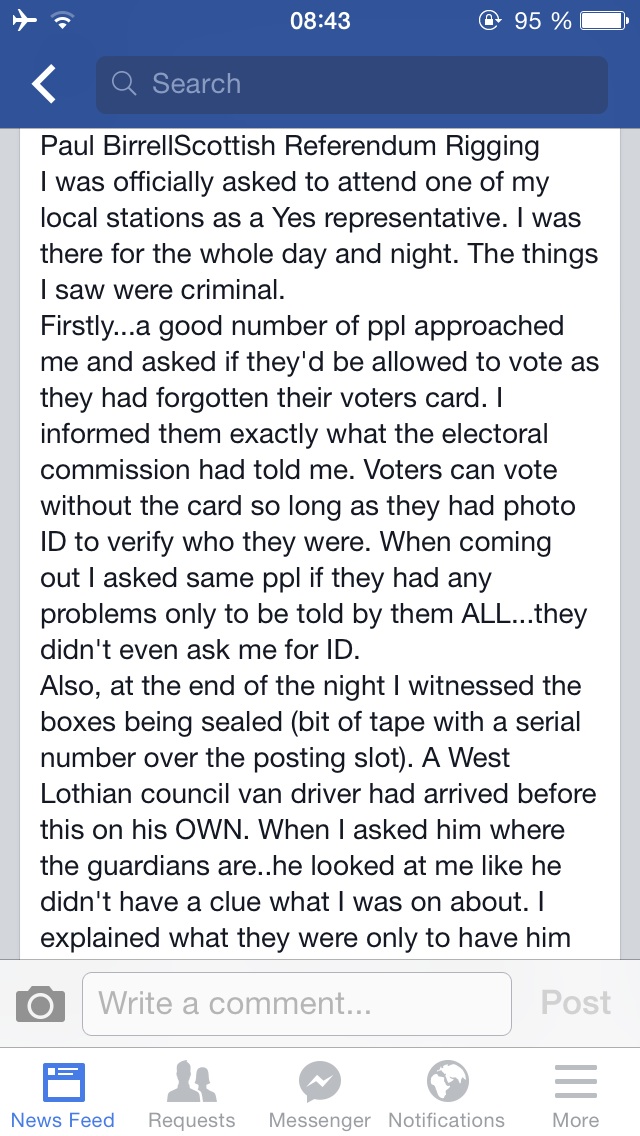
Task: Click the Search input field
Action: (352, 85)
